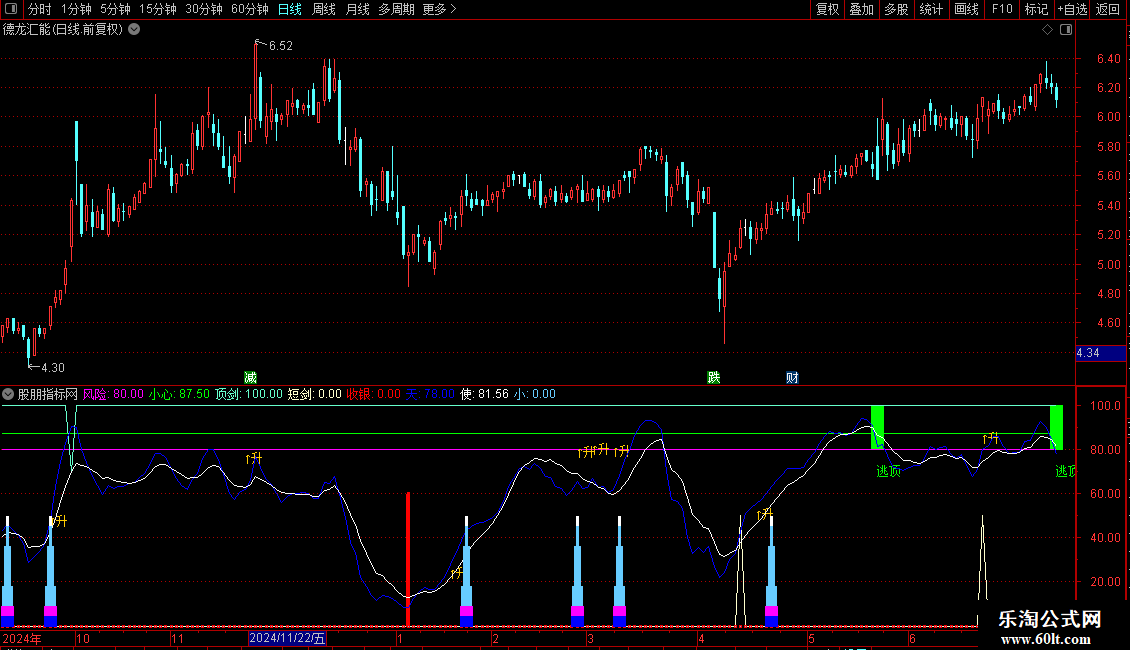The image size is (1130, 650).
Task: Click the 2024年 label on time axis
Action: (22, 638)
